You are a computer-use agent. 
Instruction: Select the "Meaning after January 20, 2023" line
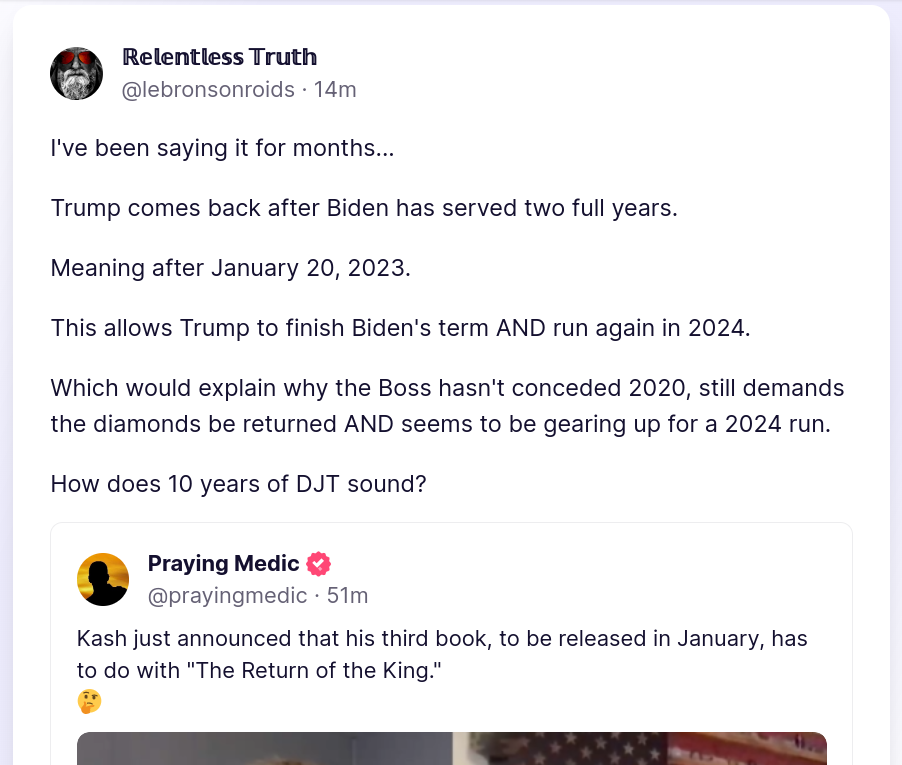tap(230, 268)
